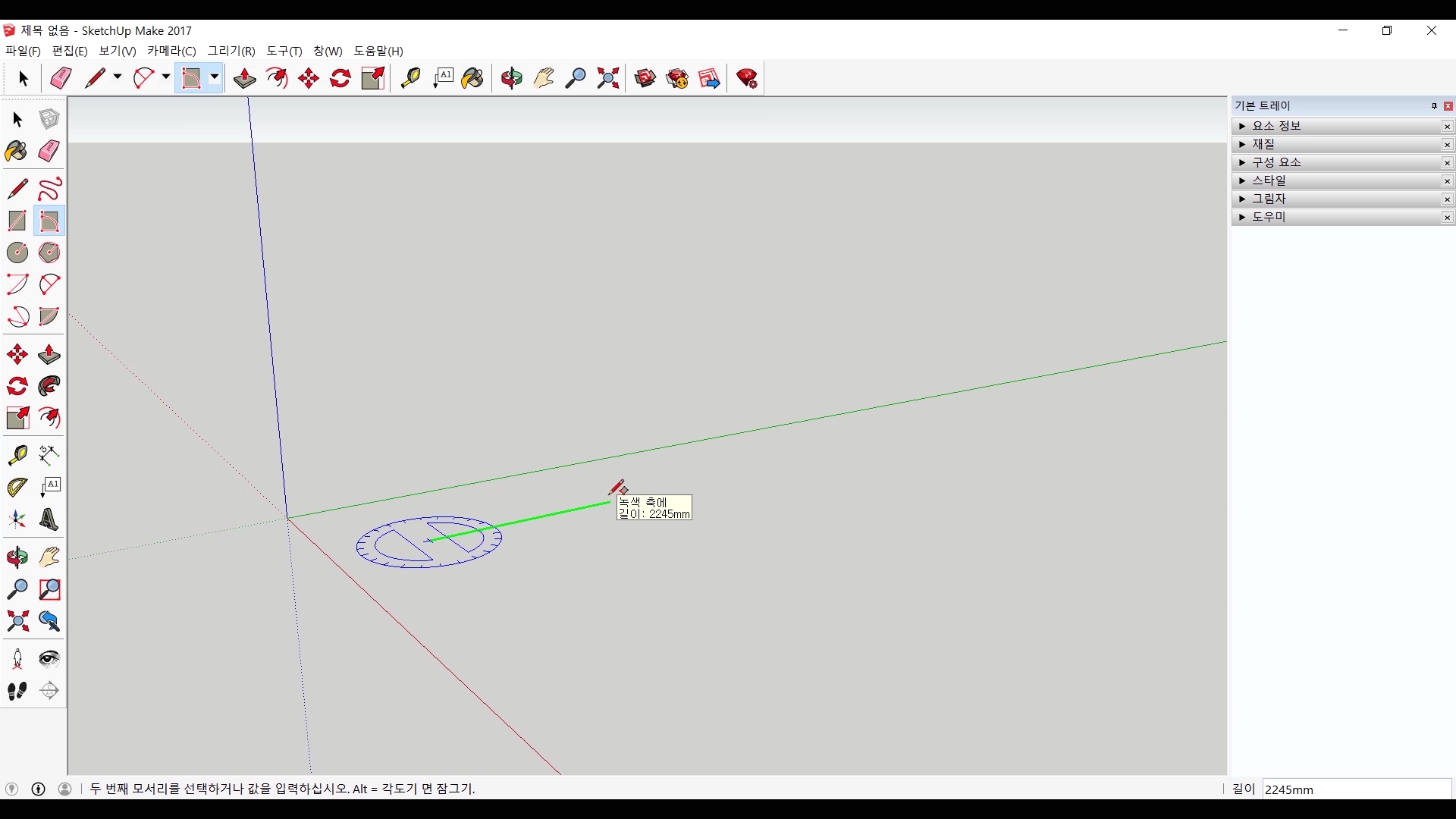This screenshot has height=819, width=1456.
Task: Select the Circle tool in left toolbar
Action: [x=17, y=253]
